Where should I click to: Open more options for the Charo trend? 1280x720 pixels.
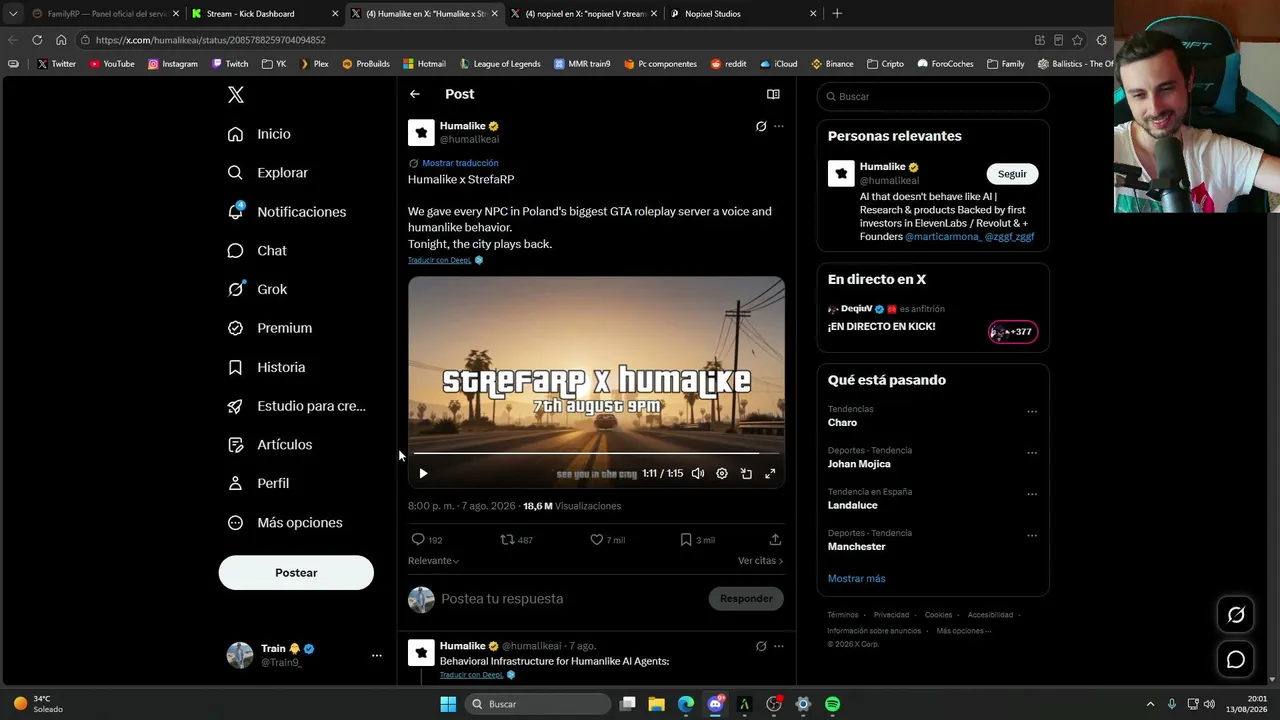1032,412
